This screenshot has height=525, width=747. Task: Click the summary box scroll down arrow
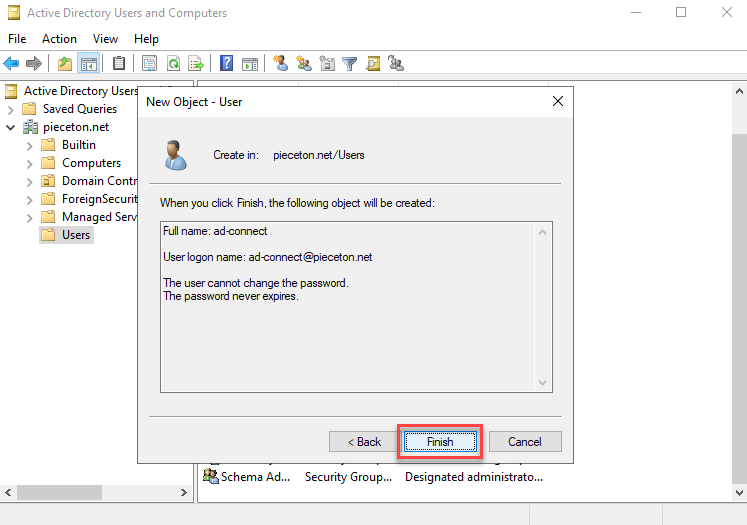[542, 383]
